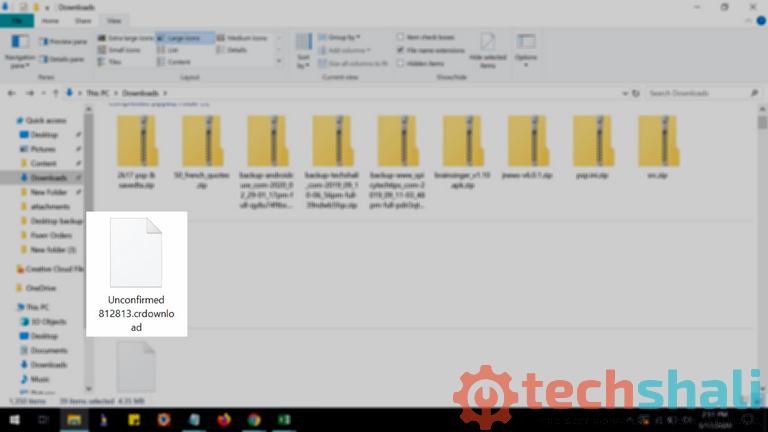Switch the layout to List
The width and height of the screenshot is (768, 432).
pyautogui.click(x=168, y=50)
